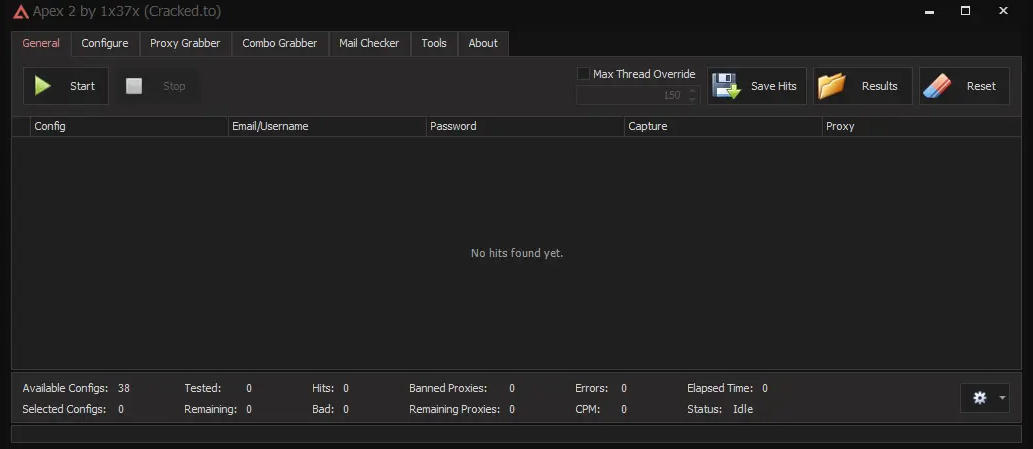
Task: Click the green Start play icon
Action: [x=43, y=86]
